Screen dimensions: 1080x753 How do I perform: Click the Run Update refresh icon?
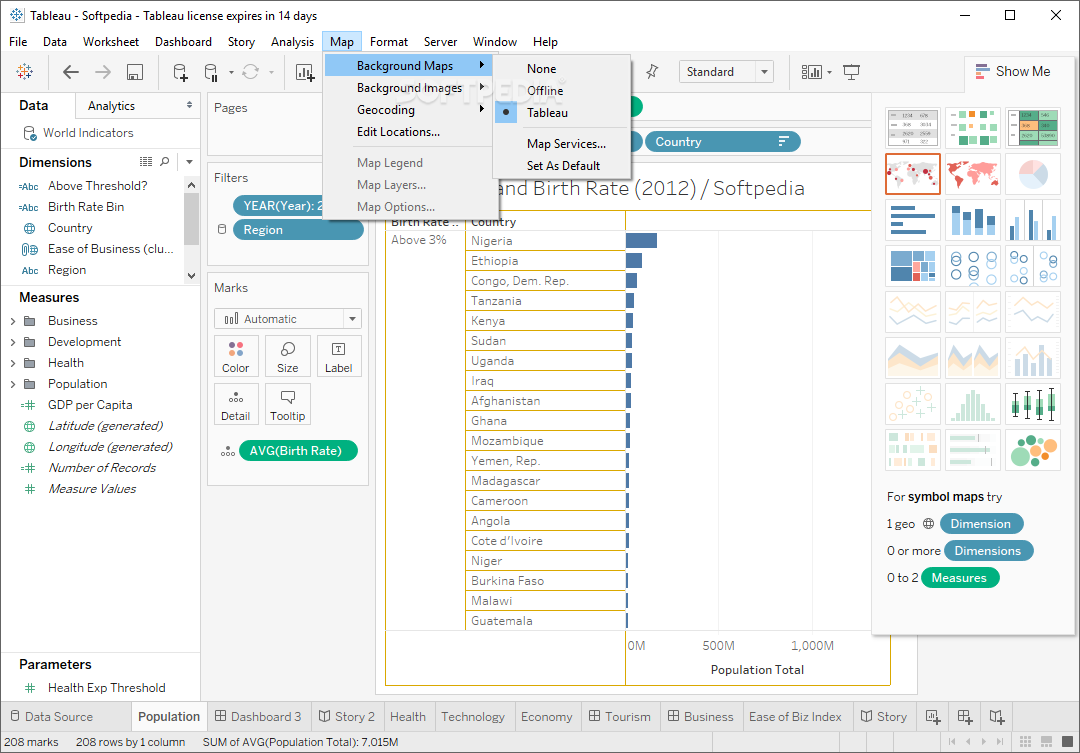click(251, 72)
